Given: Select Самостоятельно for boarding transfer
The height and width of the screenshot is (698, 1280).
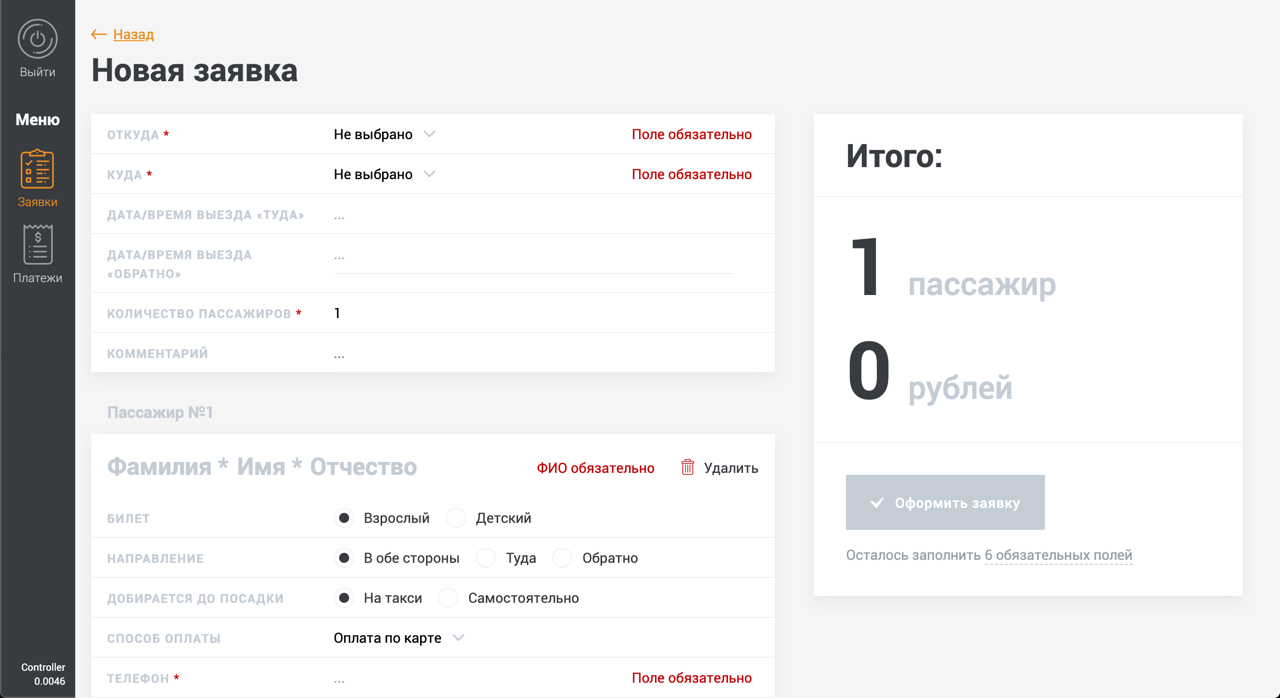Looking at the screenshot, I should point(448,598).
